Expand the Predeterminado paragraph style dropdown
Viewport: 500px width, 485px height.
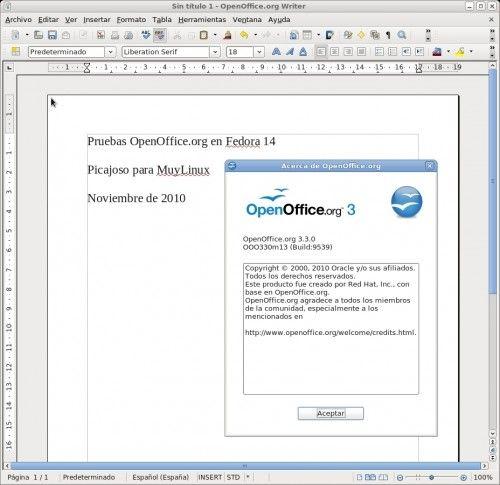pyautogui.click(x=110, y=52)
